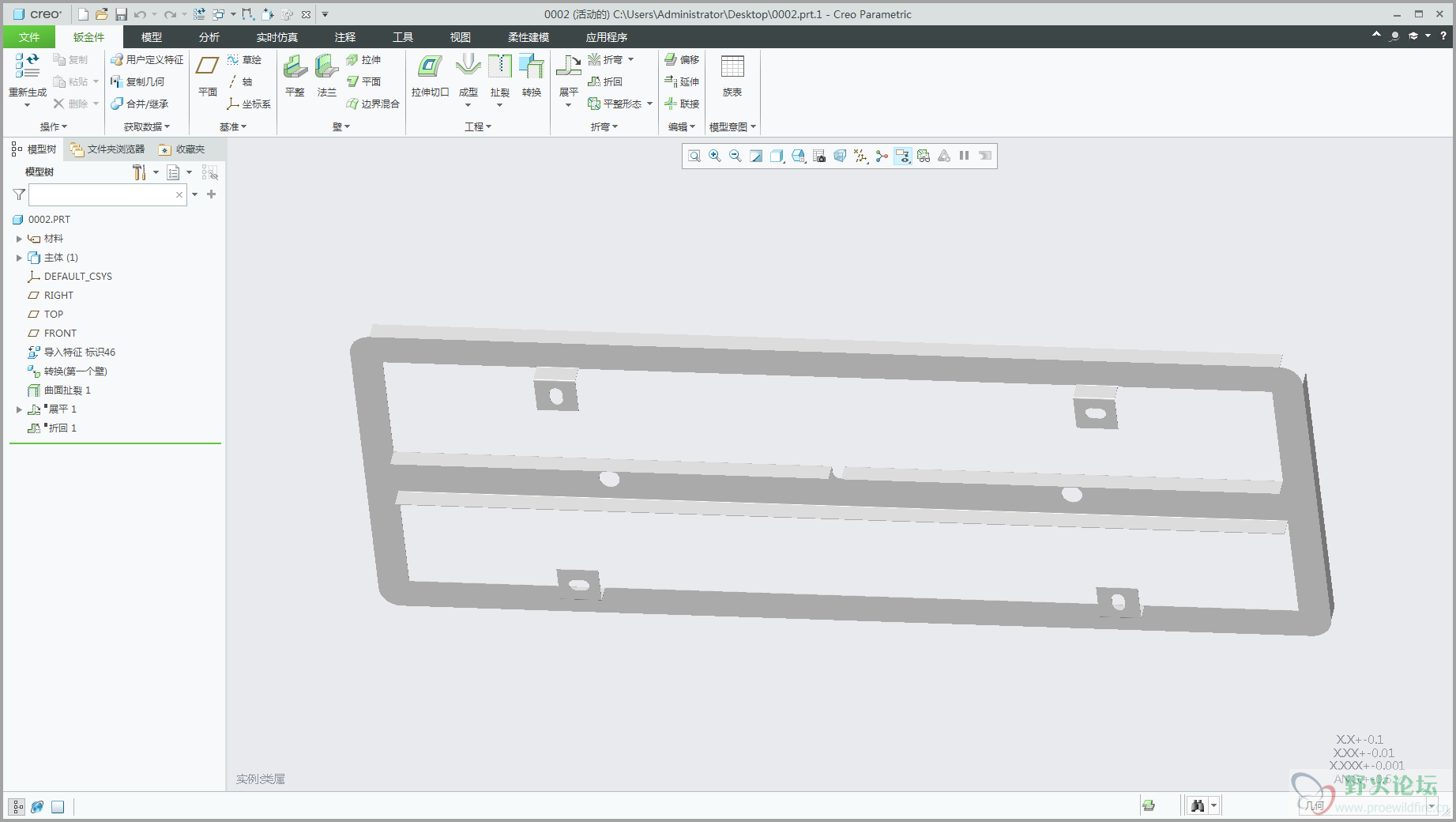Switch to the 视图 ribbon tab

(461, 37)
